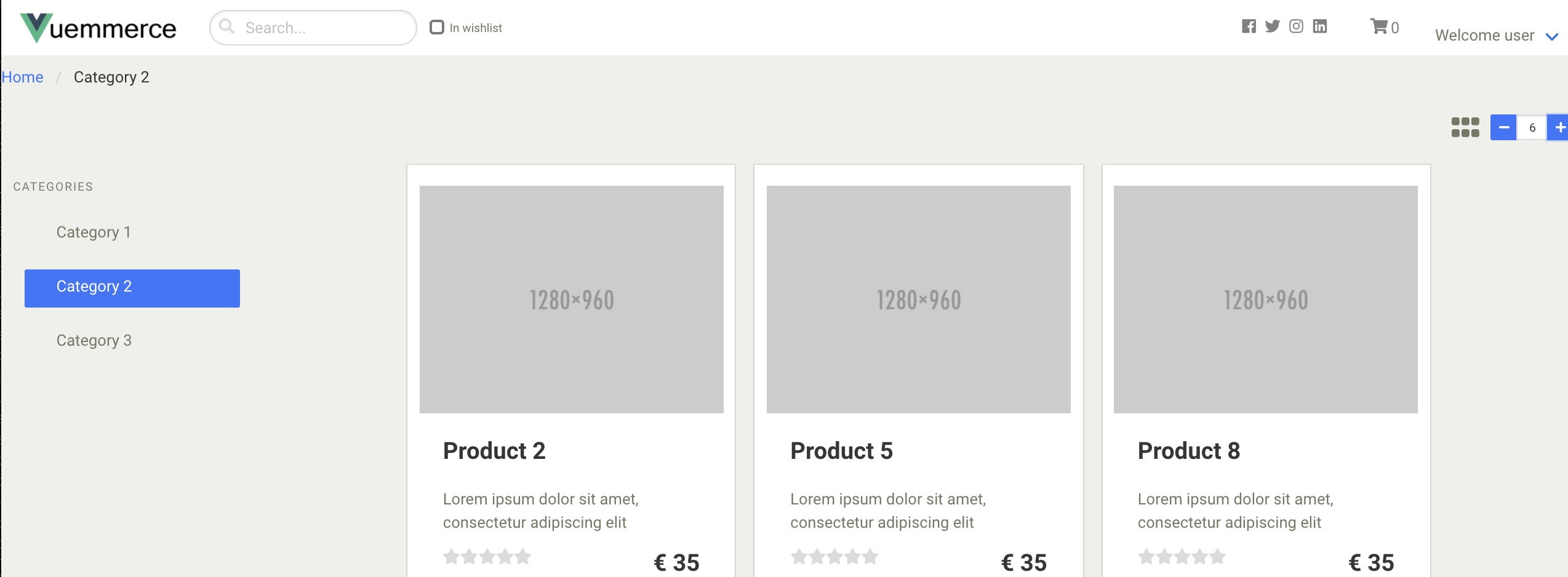The width and height of the screenshot is (1568, 577).
Task: Decrease items per page with minus button
Action: pyautogui.click(x=1503, y=127)
